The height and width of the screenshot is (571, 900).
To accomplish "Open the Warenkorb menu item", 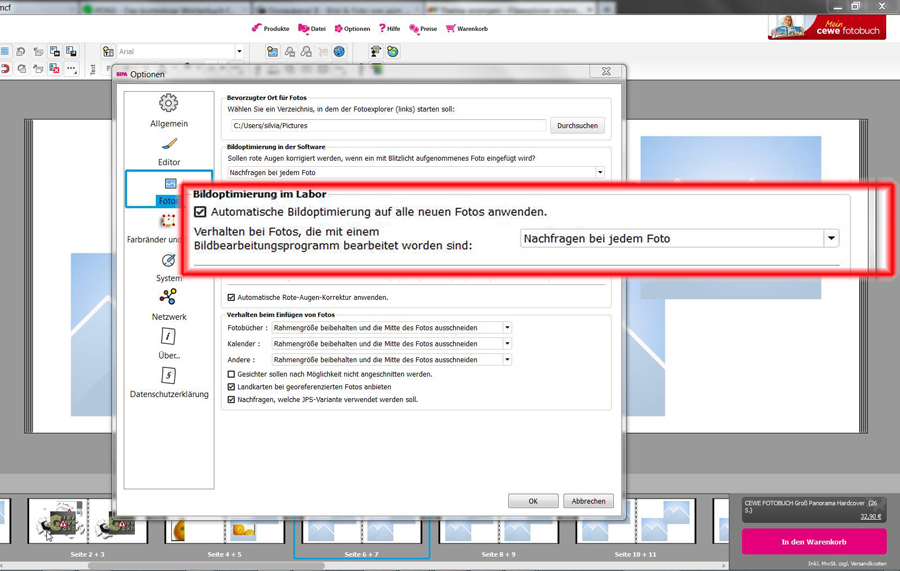I will [x=467, y=28].
